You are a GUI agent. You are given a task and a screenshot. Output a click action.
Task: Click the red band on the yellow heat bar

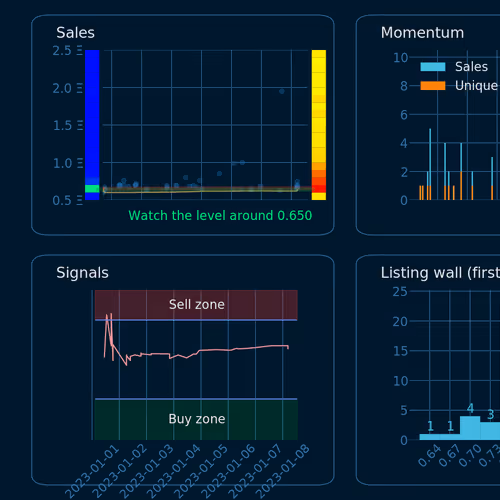point(319,189)
